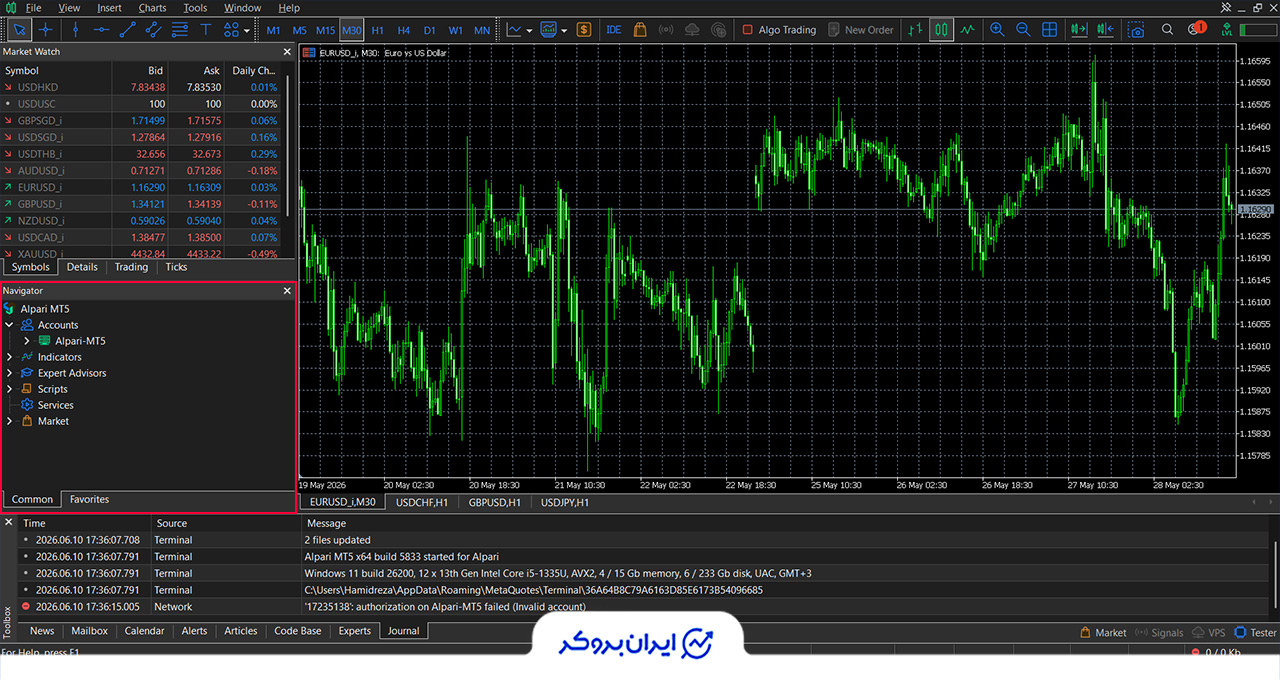The image size is (1280, 680).
Task: Open the chart templates dropdown arrow
Action: [564, 30]
